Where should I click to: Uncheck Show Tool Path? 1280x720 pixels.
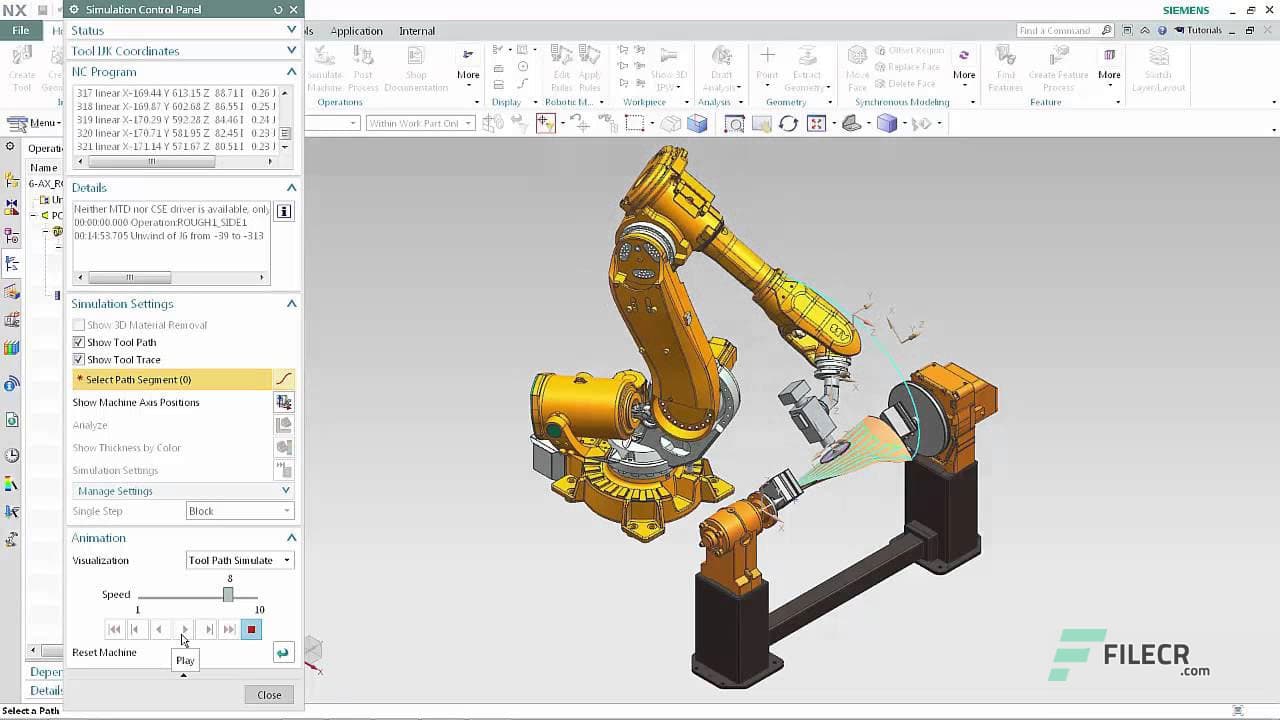coord(78,341)
